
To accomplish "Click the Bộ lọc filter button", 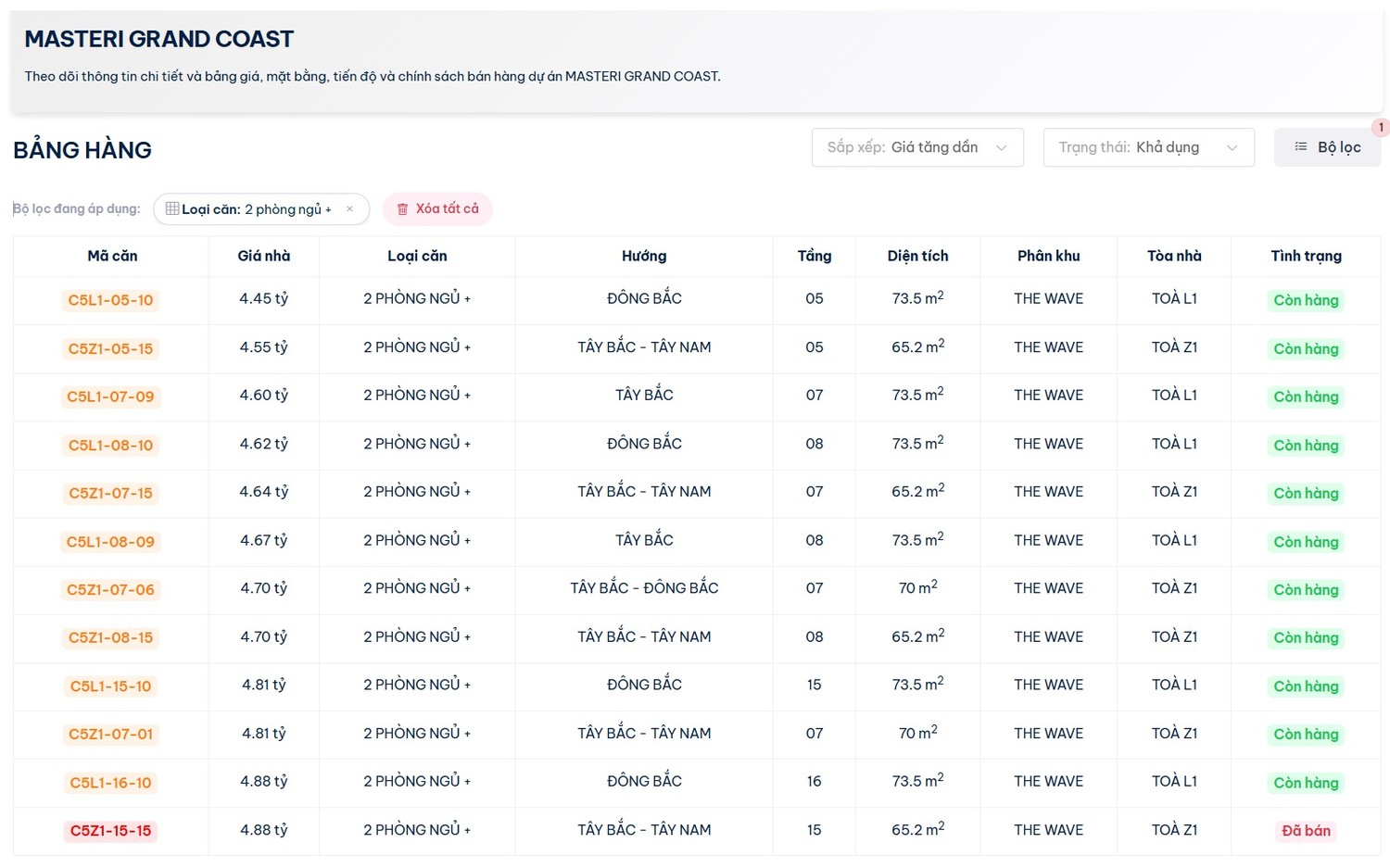I will click(1327, 147).
